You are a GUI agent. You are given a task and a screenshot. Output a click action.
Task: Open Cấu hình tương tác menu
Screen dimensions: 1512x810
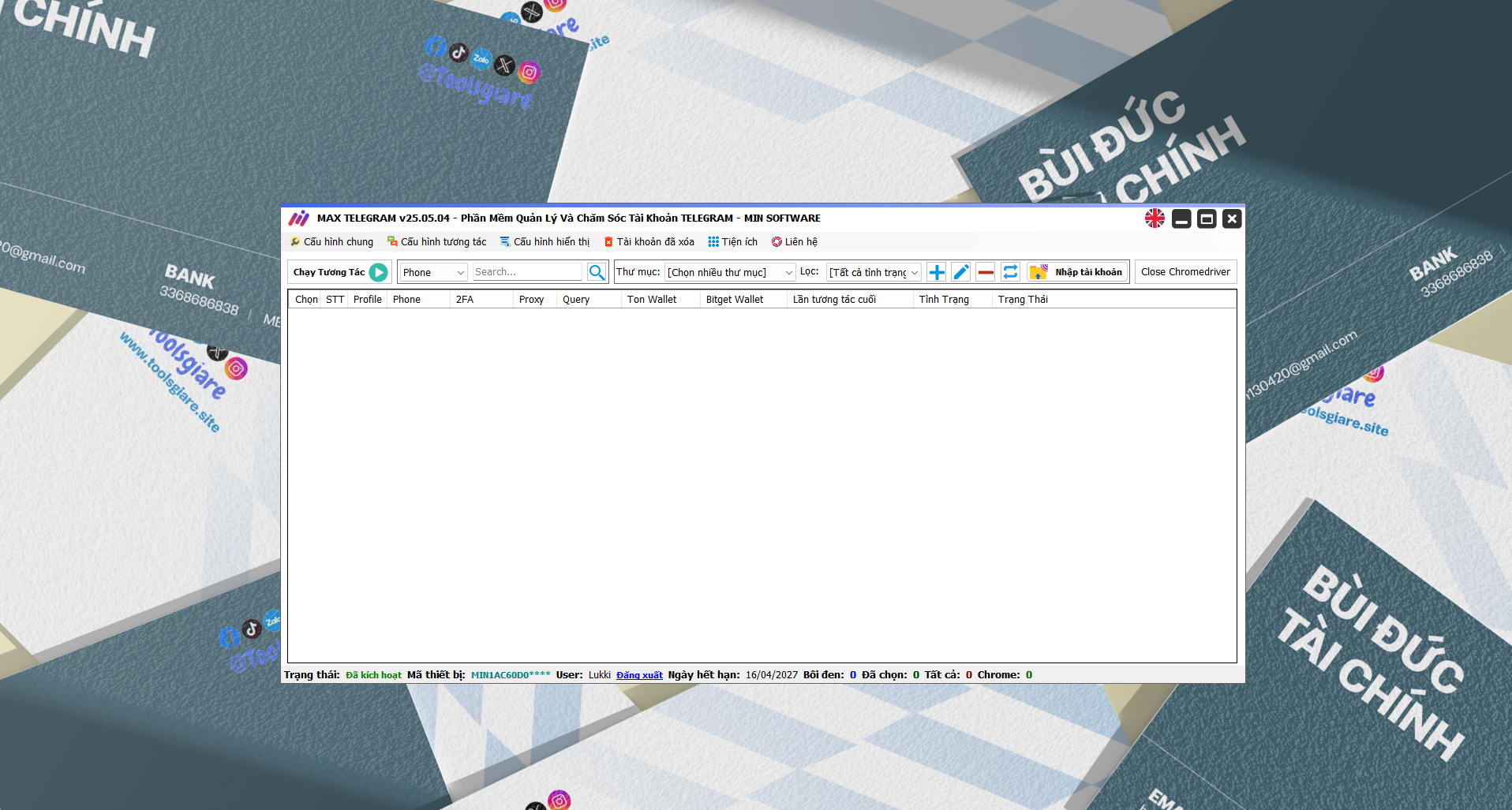(436, 241)
